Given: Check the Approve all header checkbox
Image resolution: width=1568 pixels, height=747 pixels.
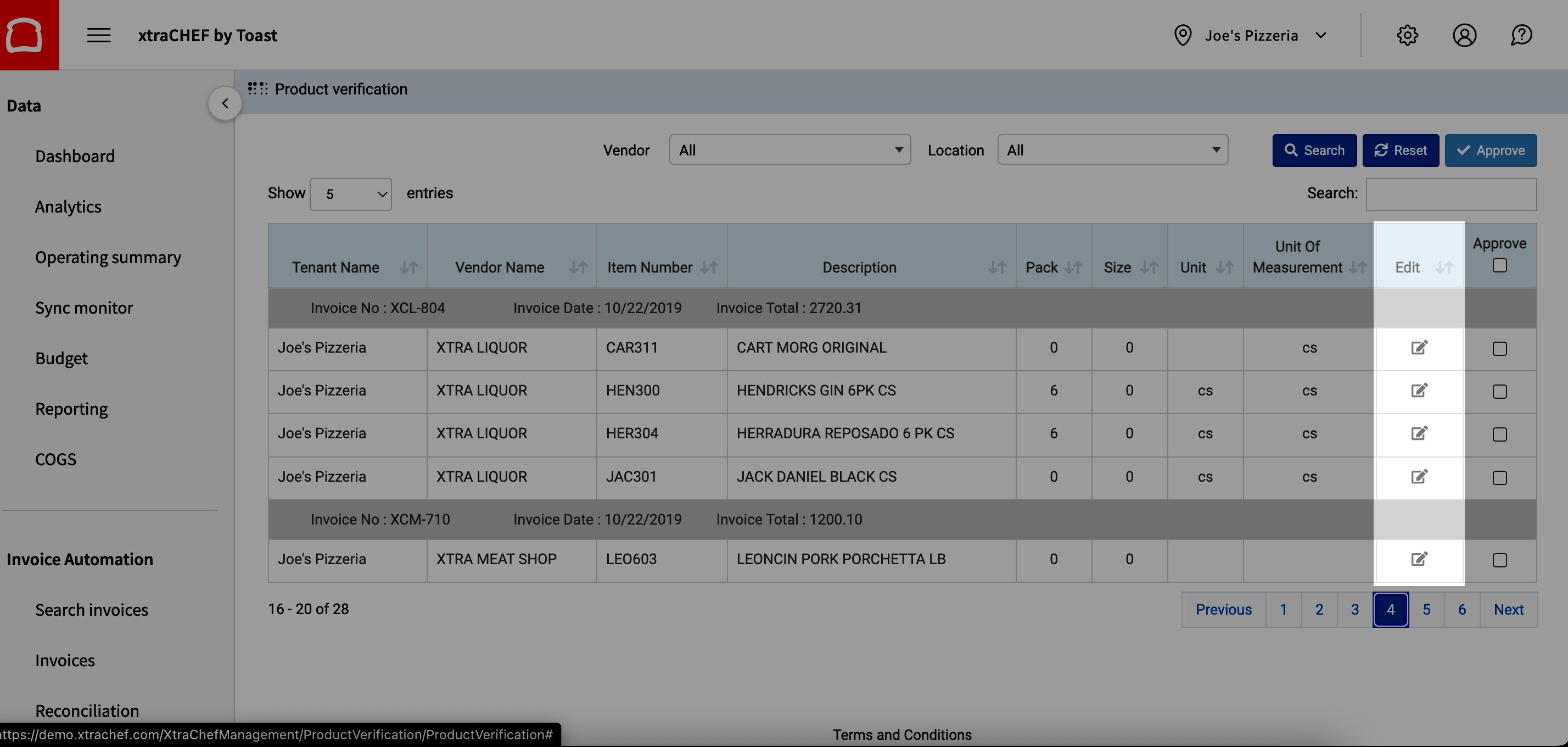Looking at the screenshot, I should click(1499, 265).
